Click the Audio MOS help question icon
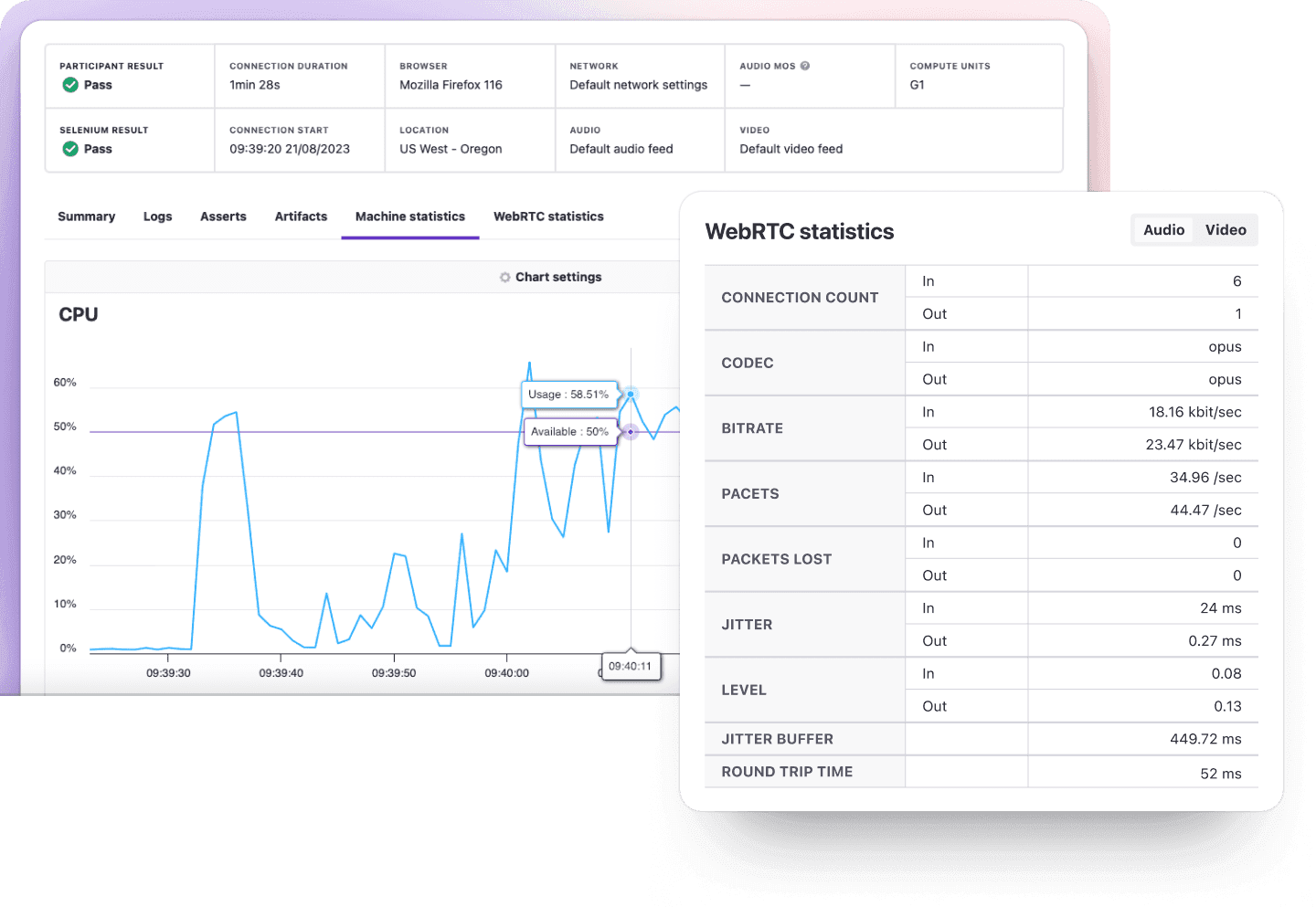The width and height of the screenshot is (1316, 907). pos(805,66)
